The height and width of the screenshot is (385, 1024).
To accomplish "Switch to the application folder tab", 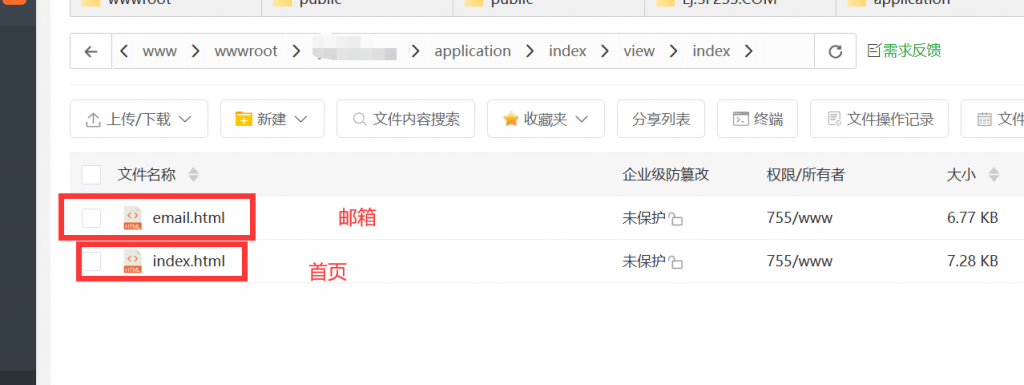I will (930, 7).
